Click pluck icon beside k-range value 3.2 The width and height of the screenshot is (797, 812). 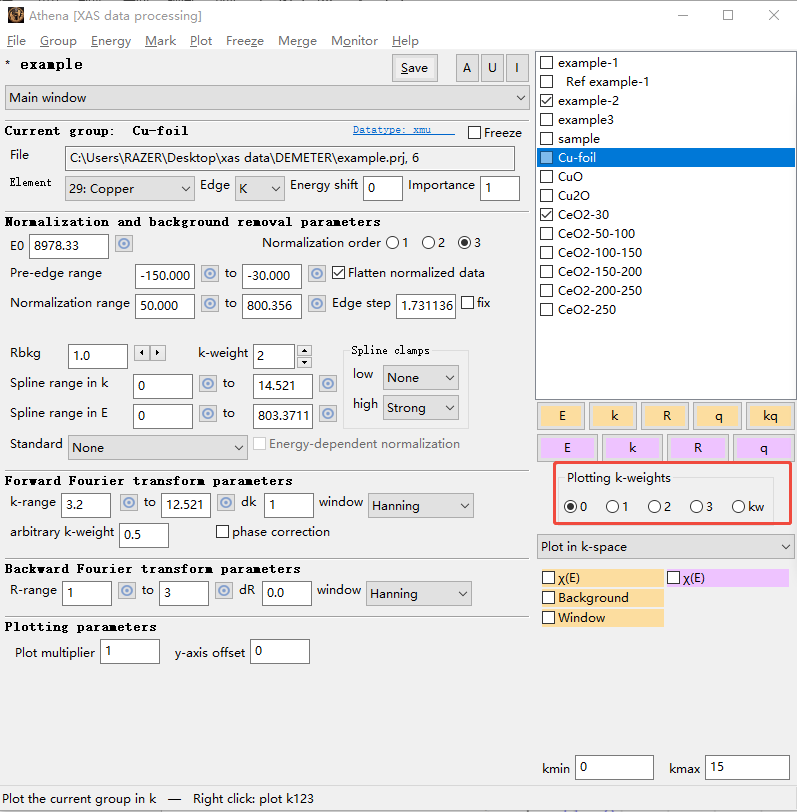tap(127, 503)
